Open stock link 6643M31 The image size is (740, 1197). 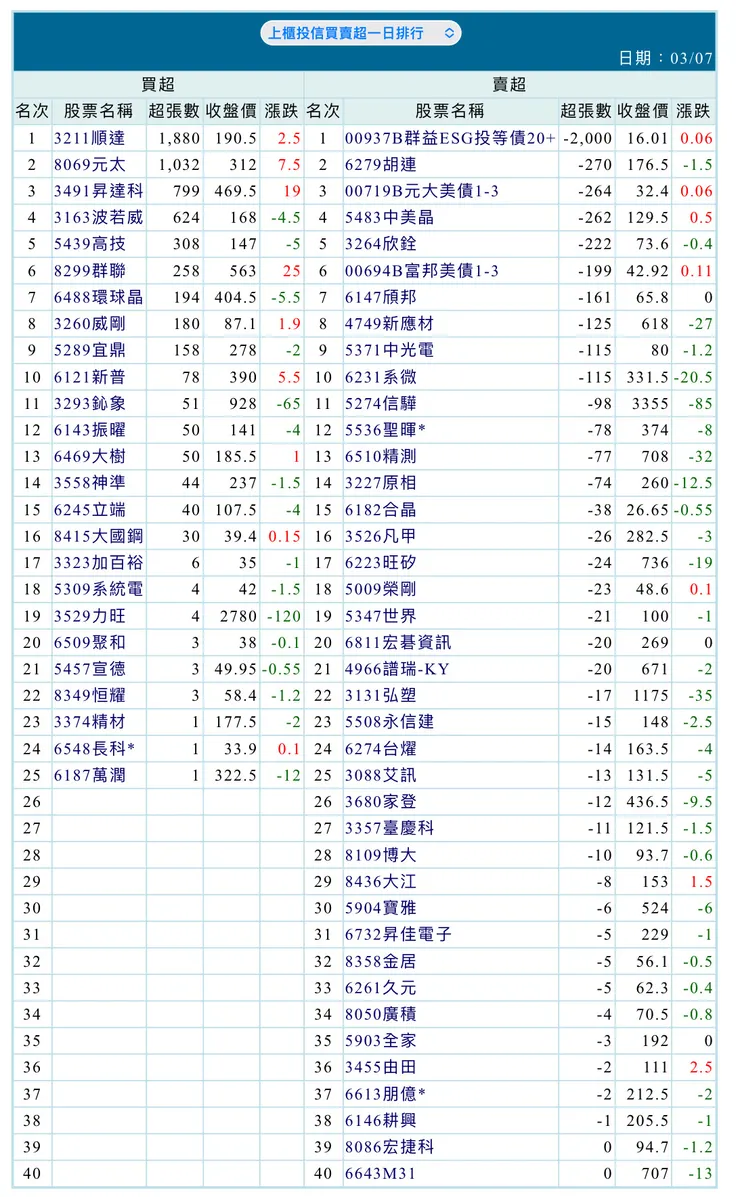click(x=380, y=1173)
